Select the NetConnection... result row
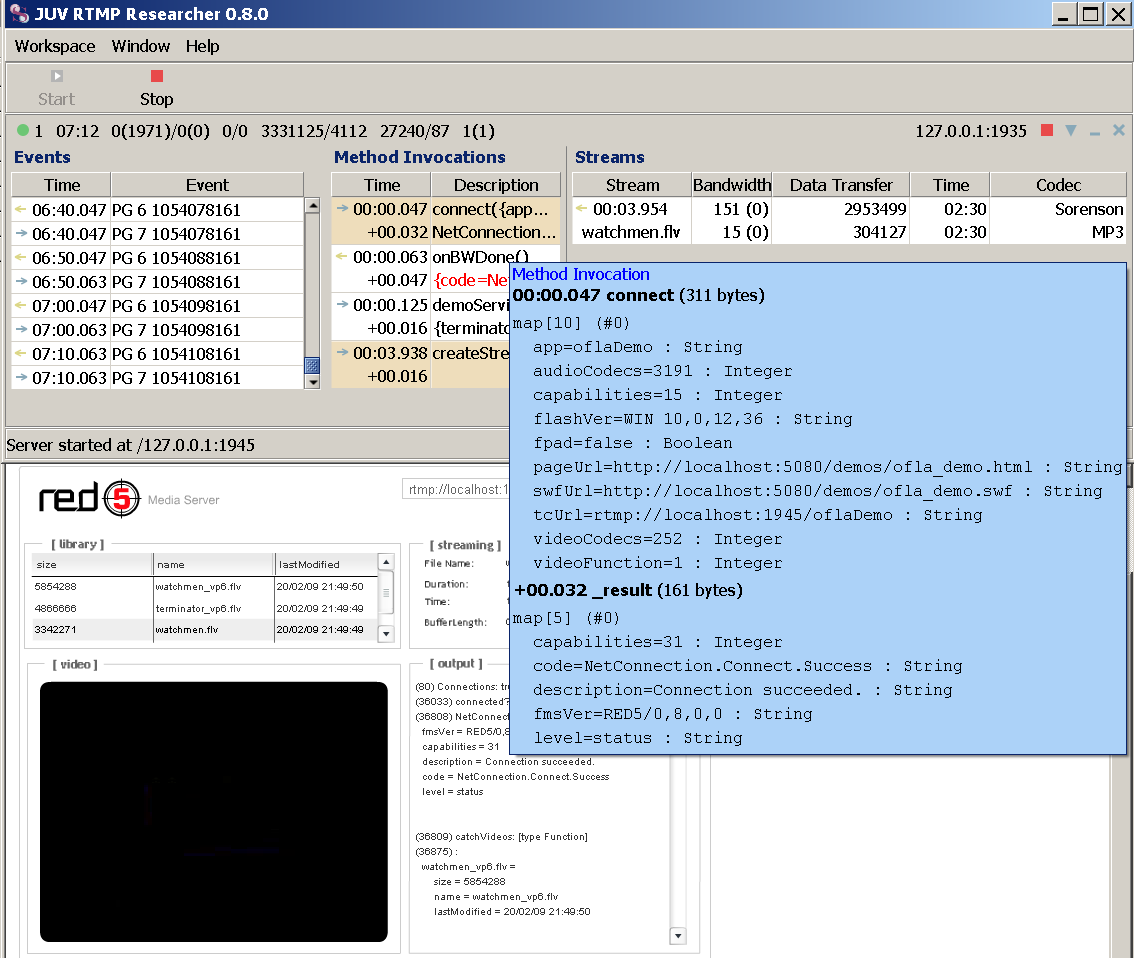This screenshot has width=1134, height=958. coord(446,233)
